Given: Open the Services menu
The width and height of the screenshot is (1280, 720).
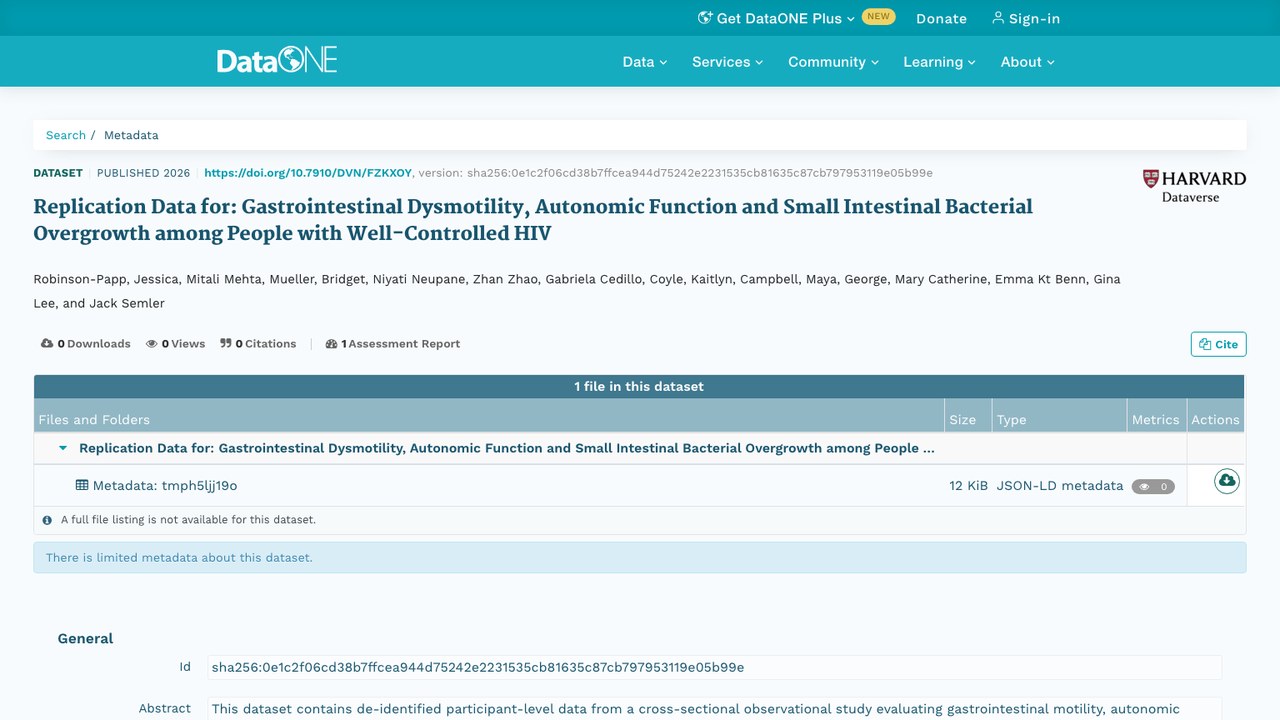Looking at the screenshot, I should pyautogui.click(x=727, y=62).
